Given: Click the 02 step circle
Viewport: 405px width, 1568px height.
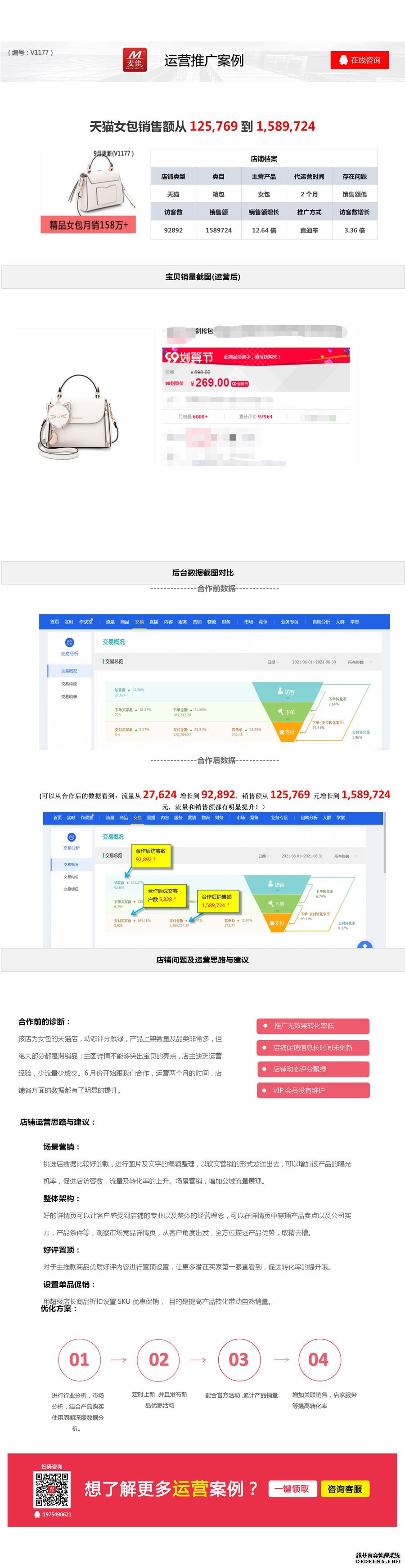Looking at the screenshot, I should pos(158,1360).
